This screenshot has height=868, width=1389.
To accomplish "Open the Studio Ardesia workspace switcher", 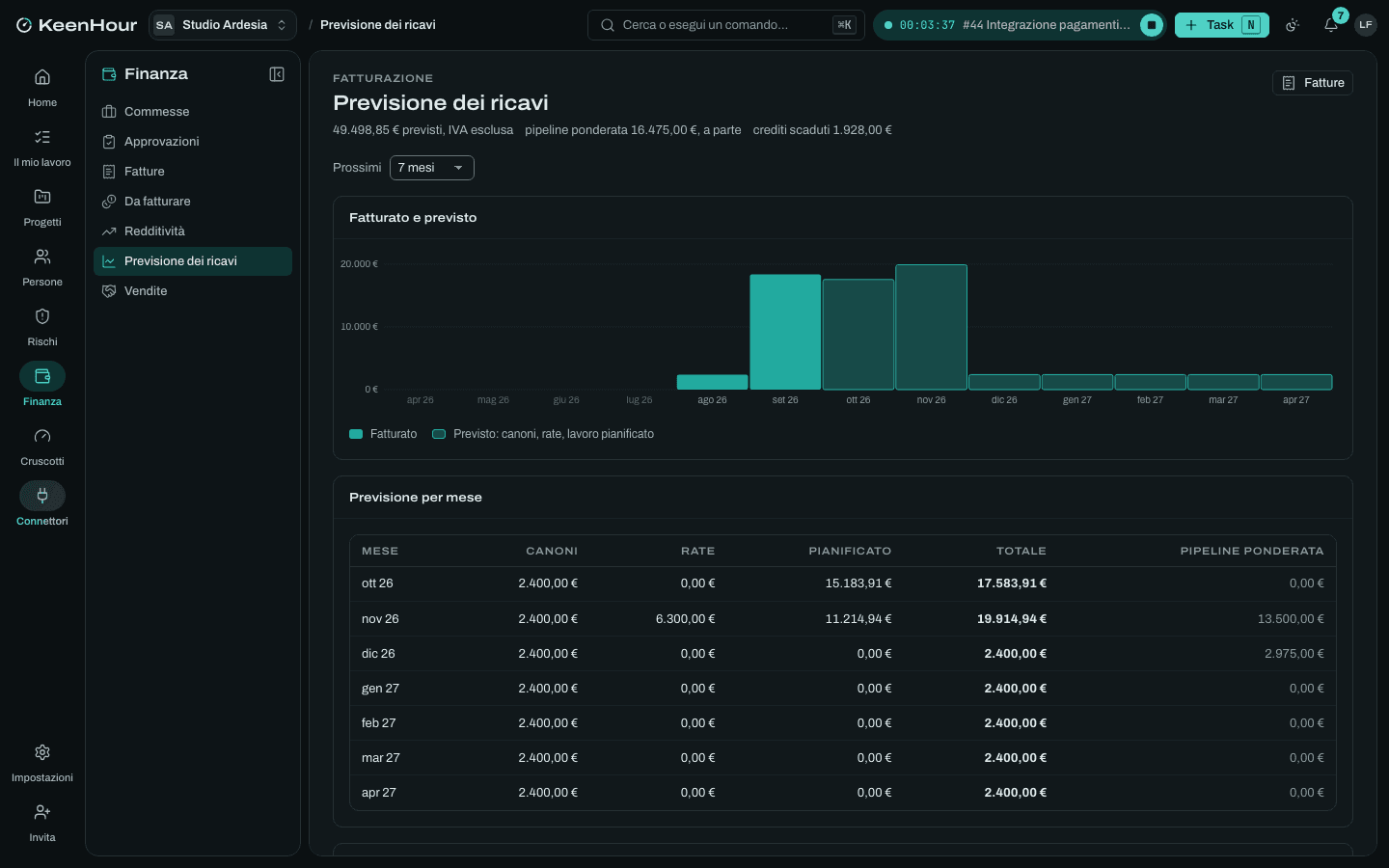I will [223, 25].
